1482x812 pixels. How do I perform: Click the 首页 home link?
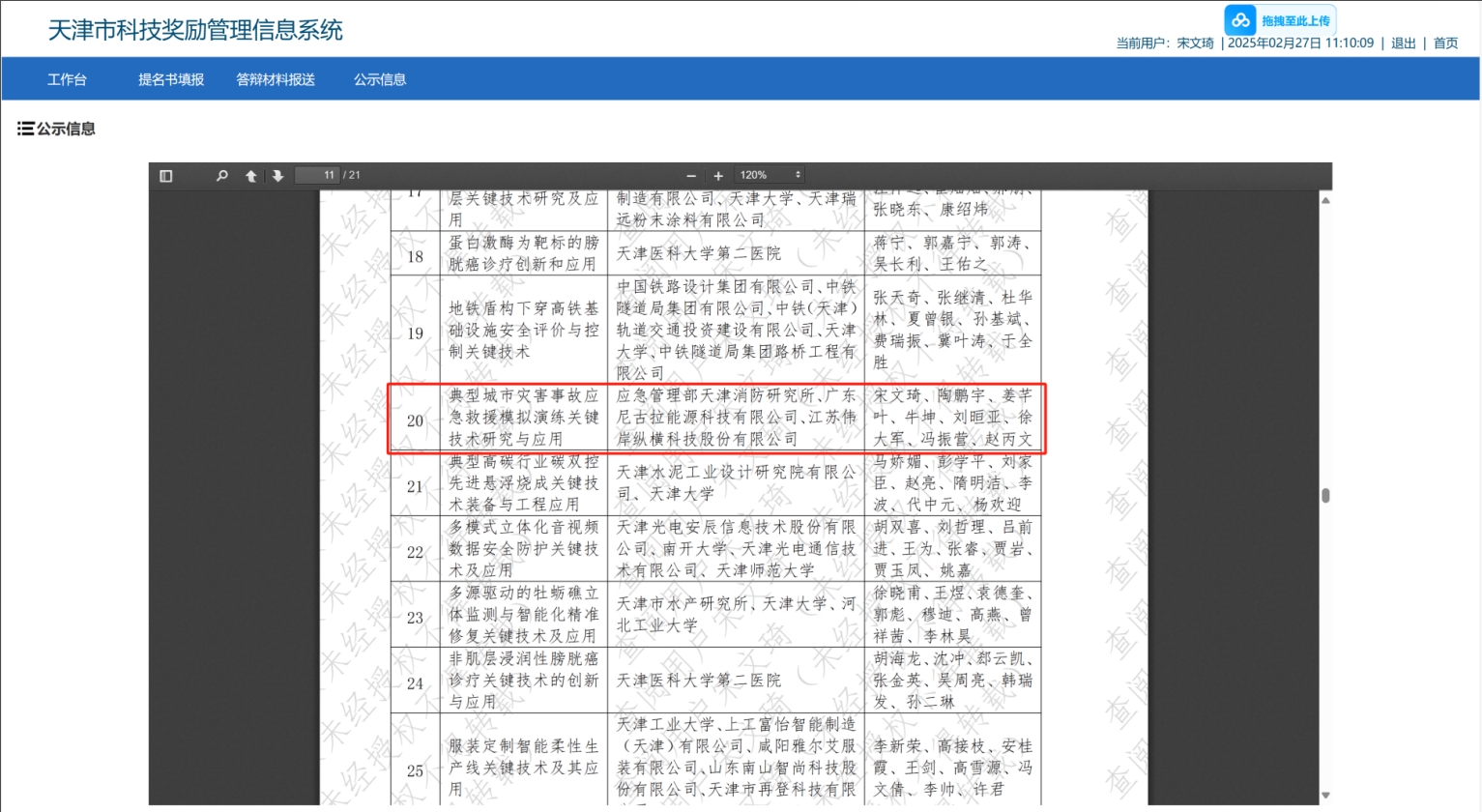(1445, 43)
